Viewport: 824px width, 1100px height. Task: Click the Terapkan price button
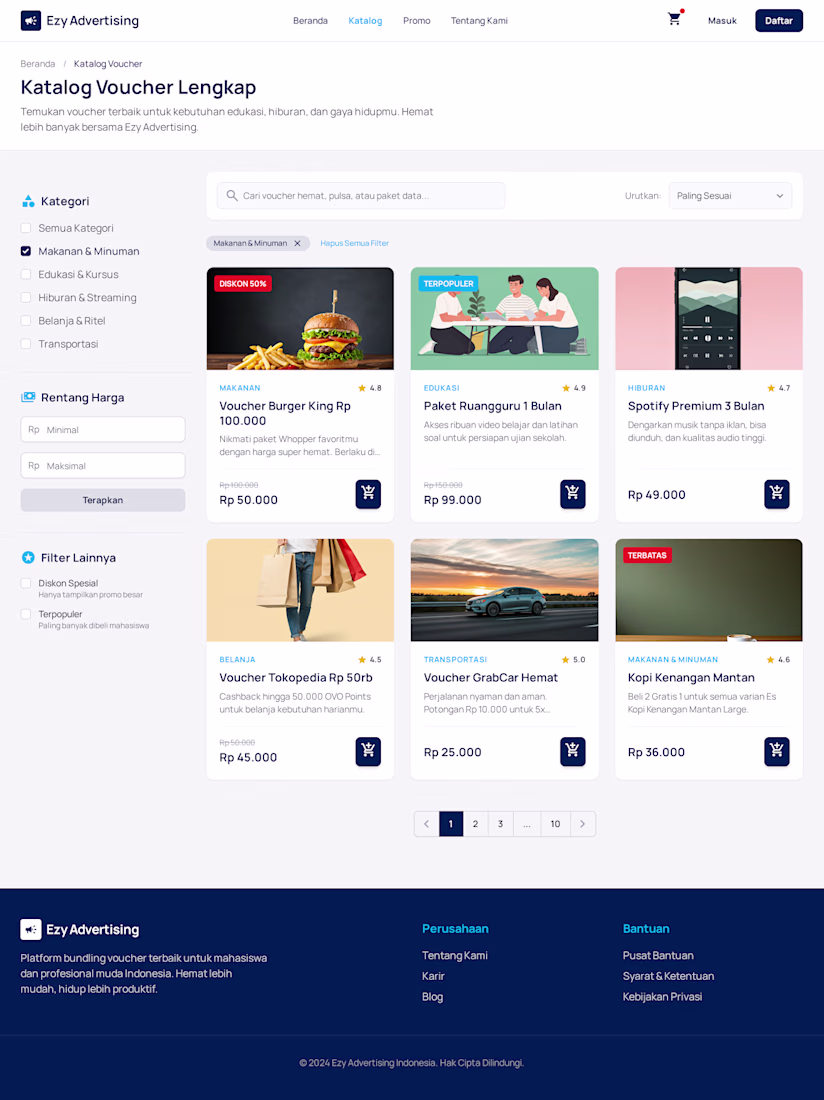pyautogui.click(x=103, y=500)
